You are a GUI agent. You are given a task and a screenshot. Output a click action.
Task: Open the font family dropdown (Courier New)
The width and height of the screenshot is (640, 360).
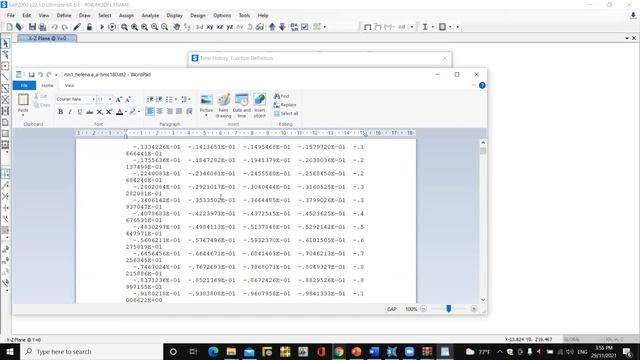[x=93, y=99]
